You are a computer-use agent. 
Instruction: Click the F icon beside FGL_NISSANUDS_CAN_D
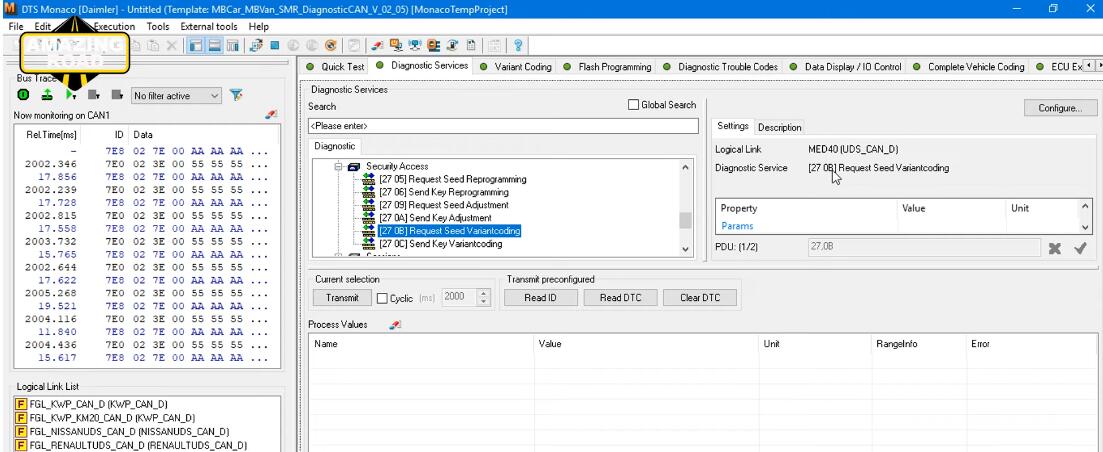click(x=21, y=431)
